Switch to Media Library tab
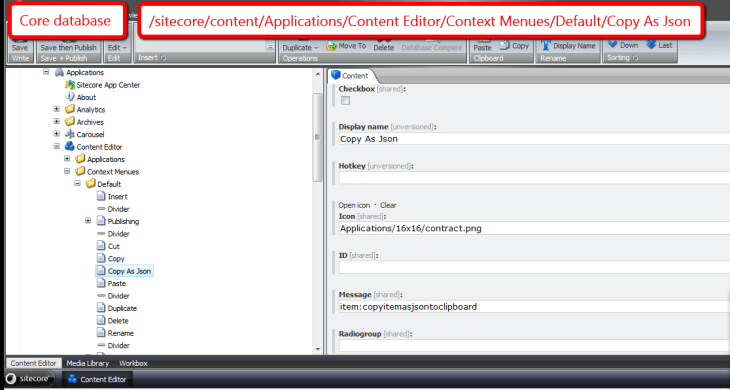 (88, 363)
